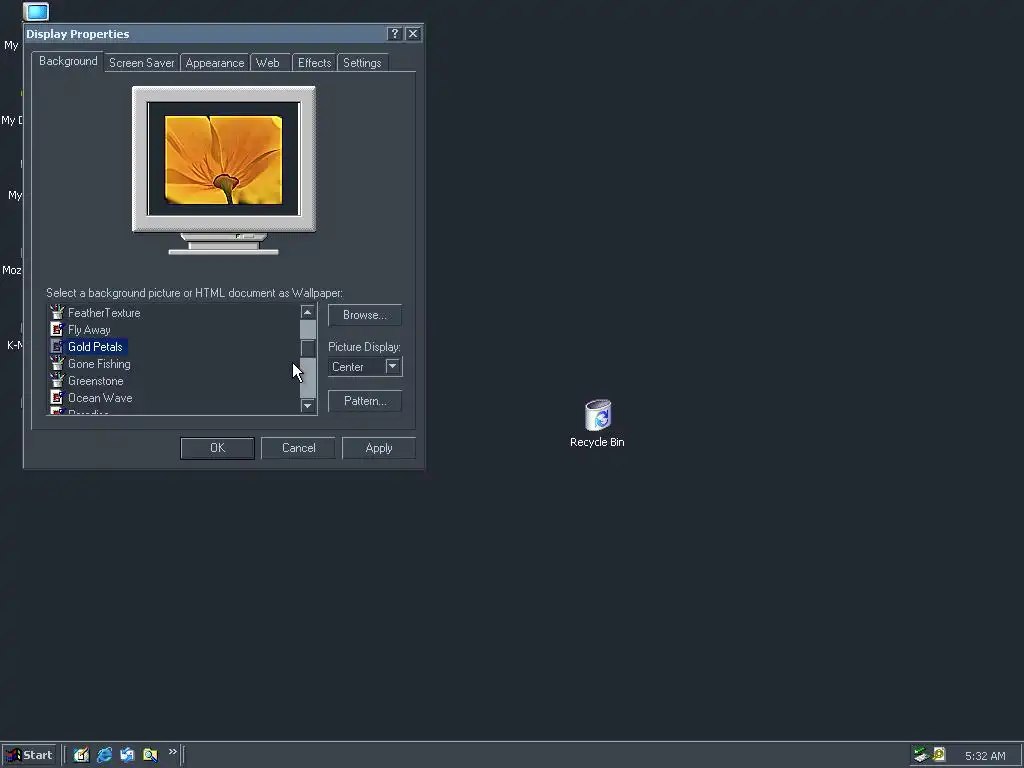Viewport: 1024px width, 768px height.
Task: Open the Start menu
Action: [29, 755]
